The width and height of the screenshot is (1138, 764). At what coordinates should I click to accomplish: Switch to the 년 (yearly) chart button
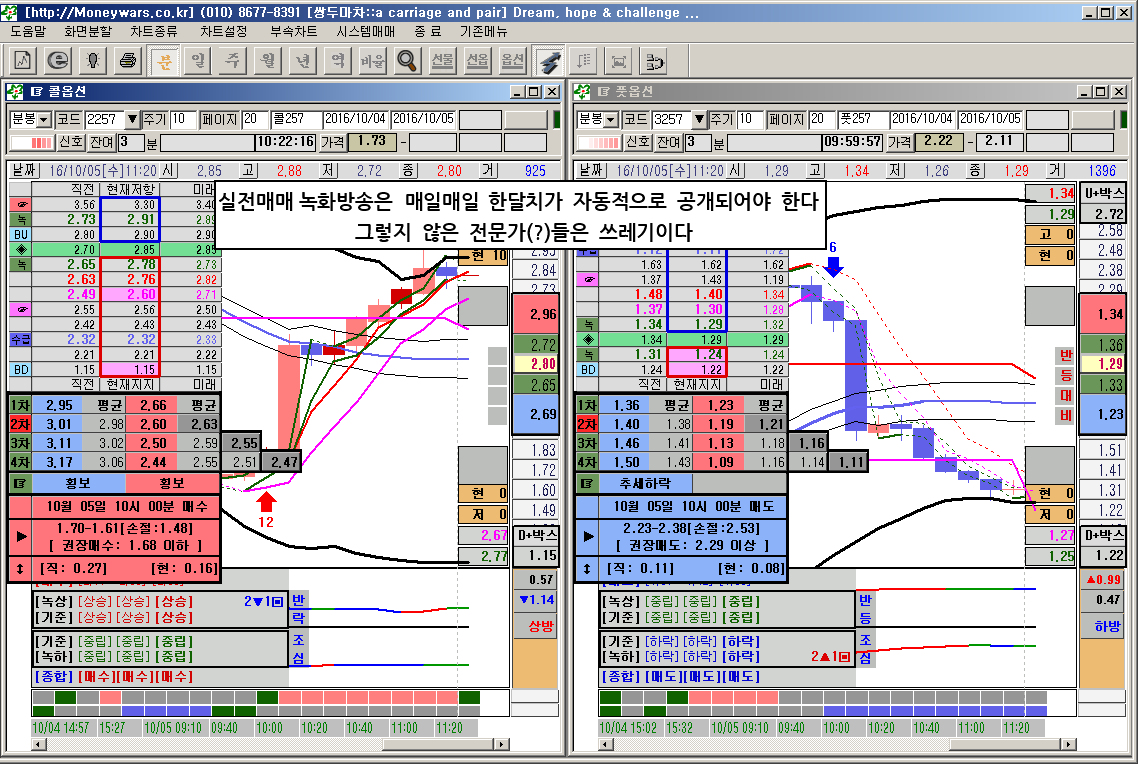[303, 61]
